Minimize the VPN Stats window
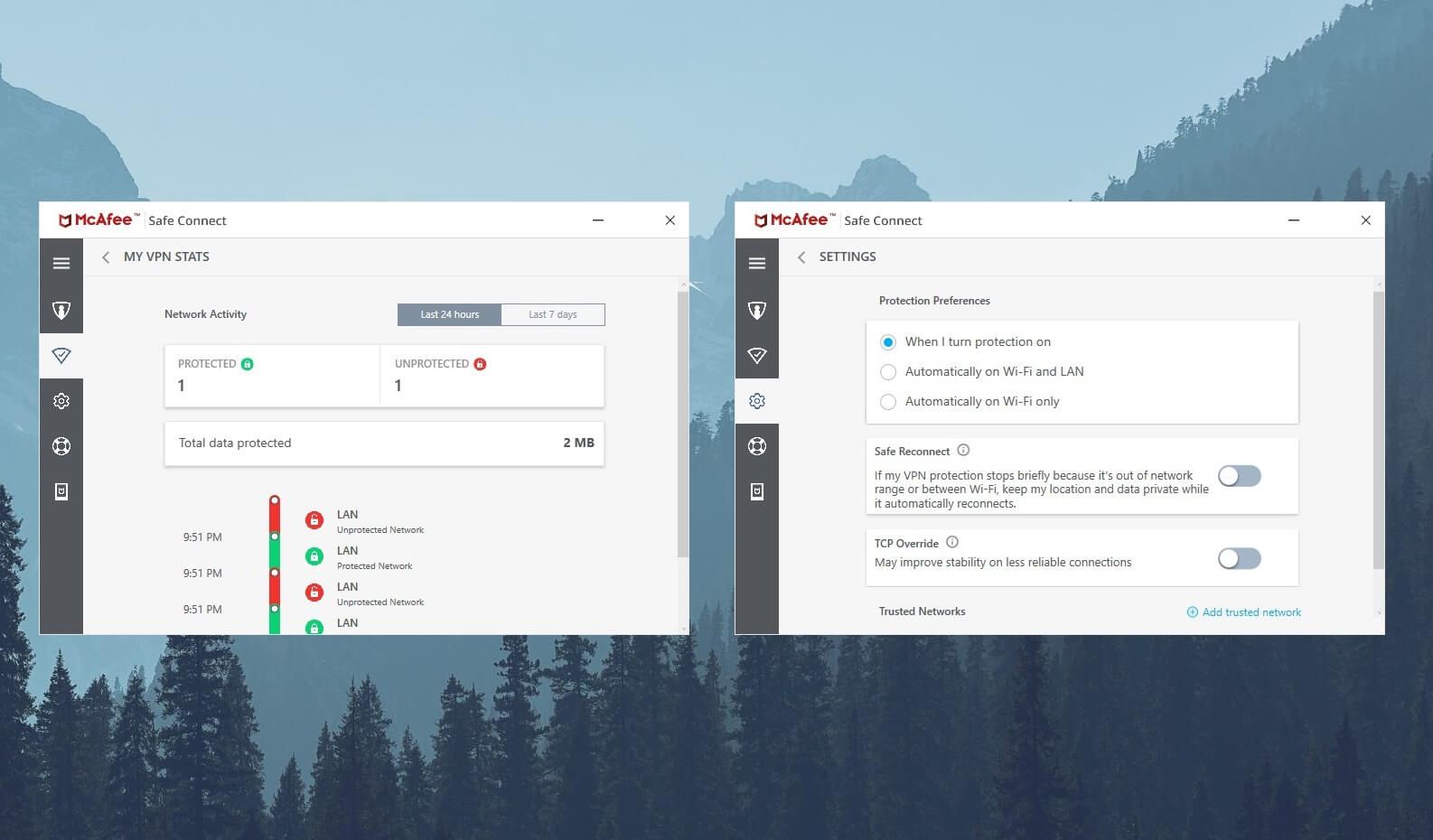Image resolution: width=1433 pixels, height=840 pixels. tap(598, 220)
